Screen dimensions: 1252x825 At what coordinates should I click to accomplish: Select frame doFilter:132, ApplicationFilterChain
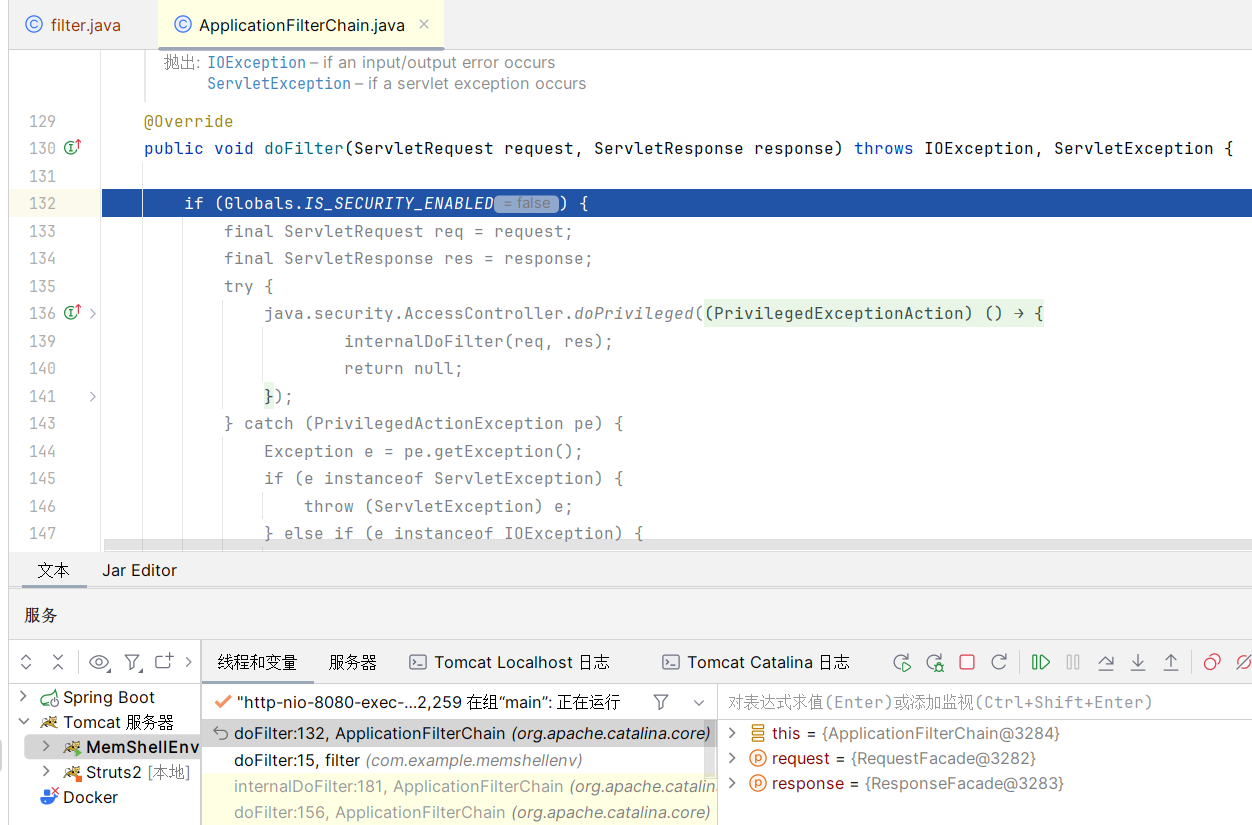pos(459,733)
